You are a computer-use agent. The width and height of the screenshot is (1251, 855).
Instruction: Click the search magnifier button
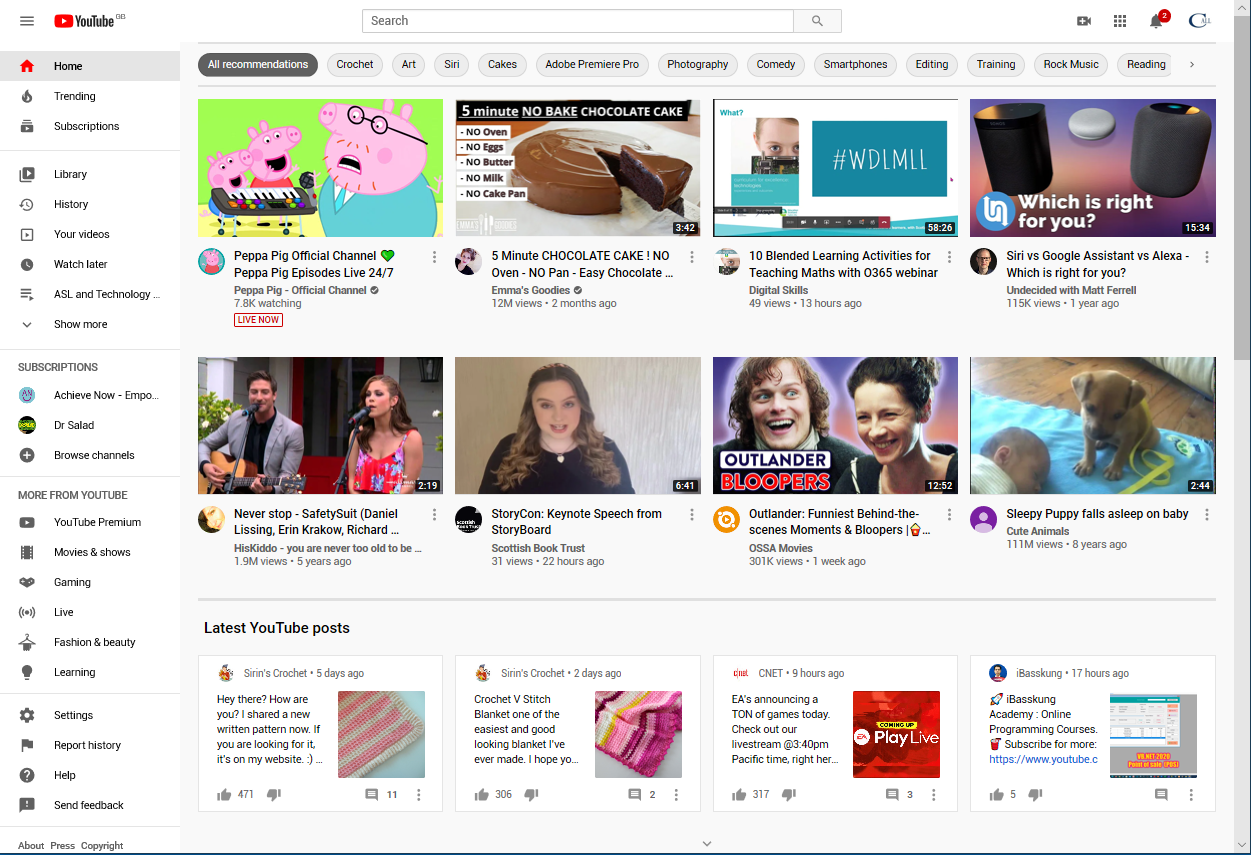point(817,21)
